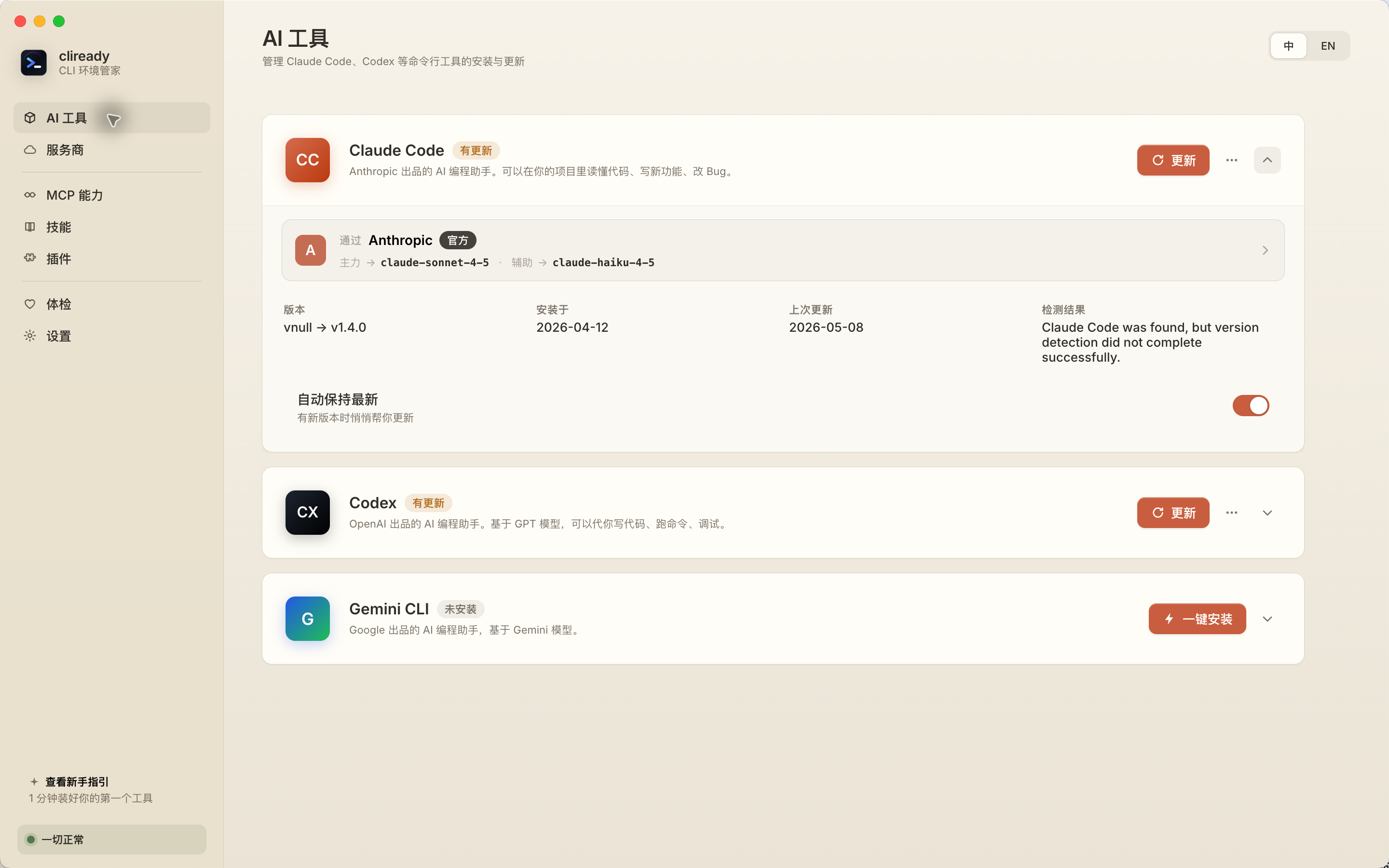Expand the Codex card
This screenshot has width=1389, height=868.
tap(1267, 512)
